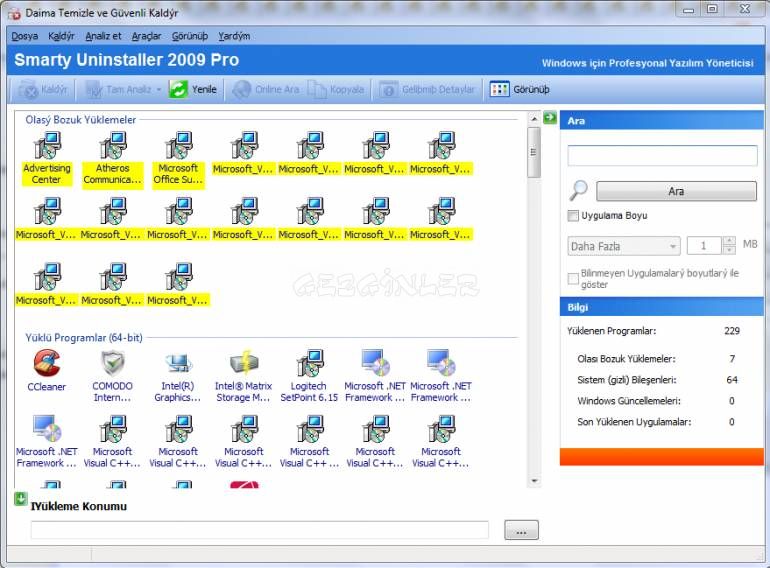Viewport: 770px width, 568px height.
Task: Open the Daha Fazla dropdown
Action: click(x=624, y=246)
